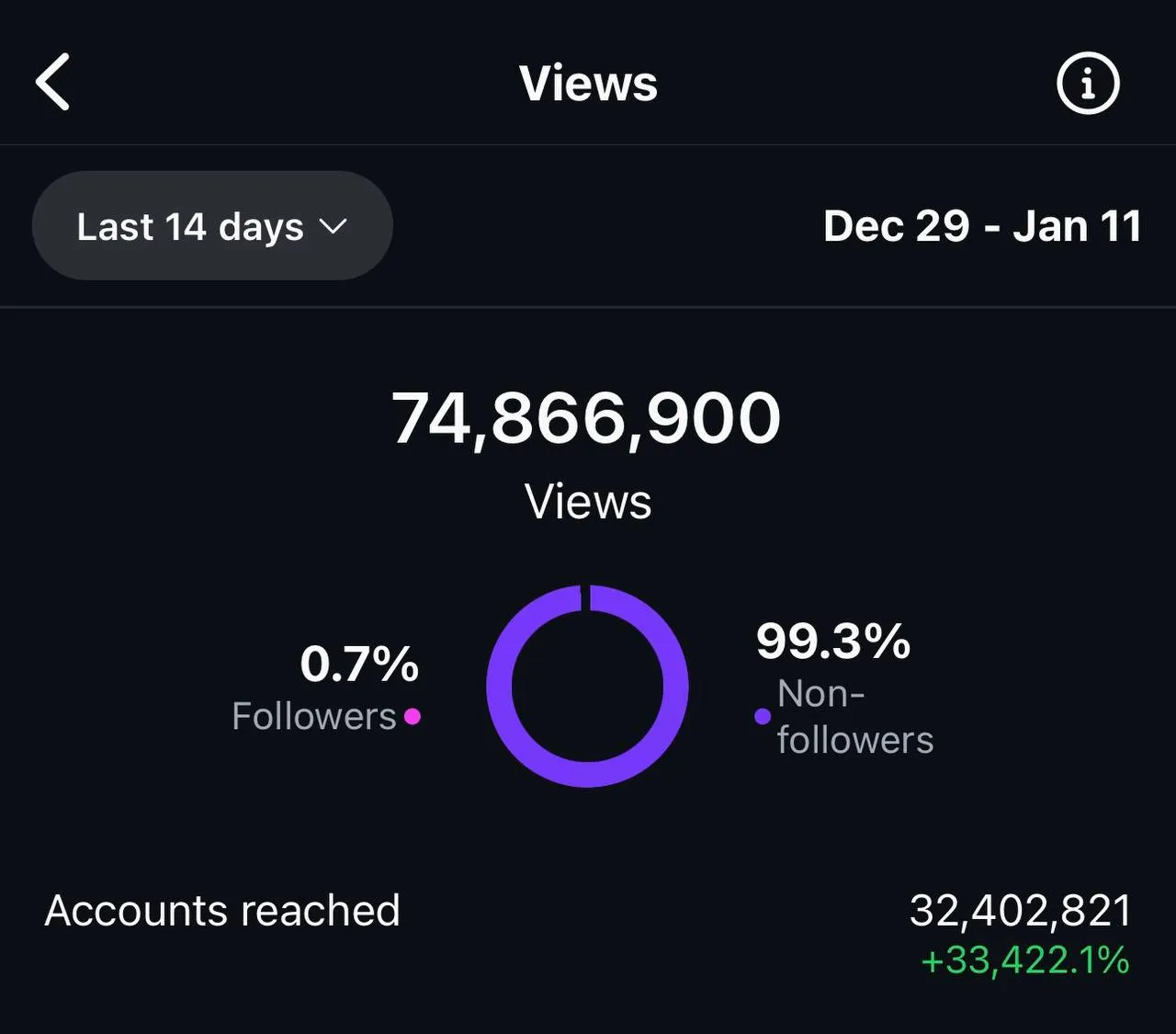Go back using the left arrow
The height and width of the screenshot is (1034, 1176).
52,82
